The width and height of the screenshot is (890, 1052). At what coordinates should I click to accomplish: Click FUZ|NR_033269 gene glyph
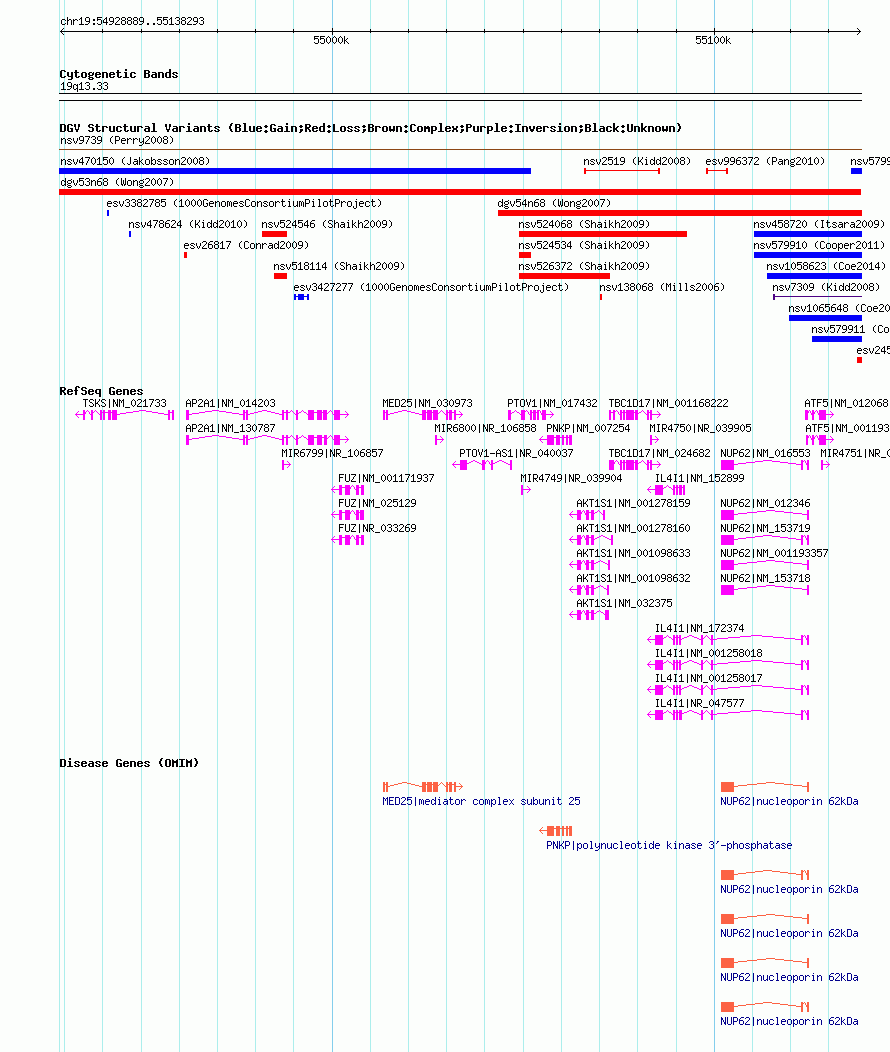pyautogui.click(x=348, y=540)
